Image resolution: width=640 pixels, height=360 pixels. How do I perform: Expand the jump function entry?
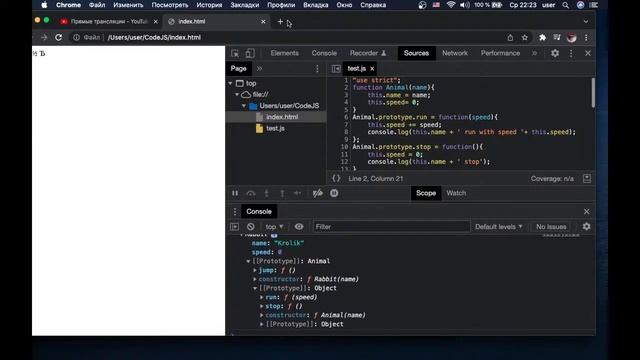coord(255,270)
